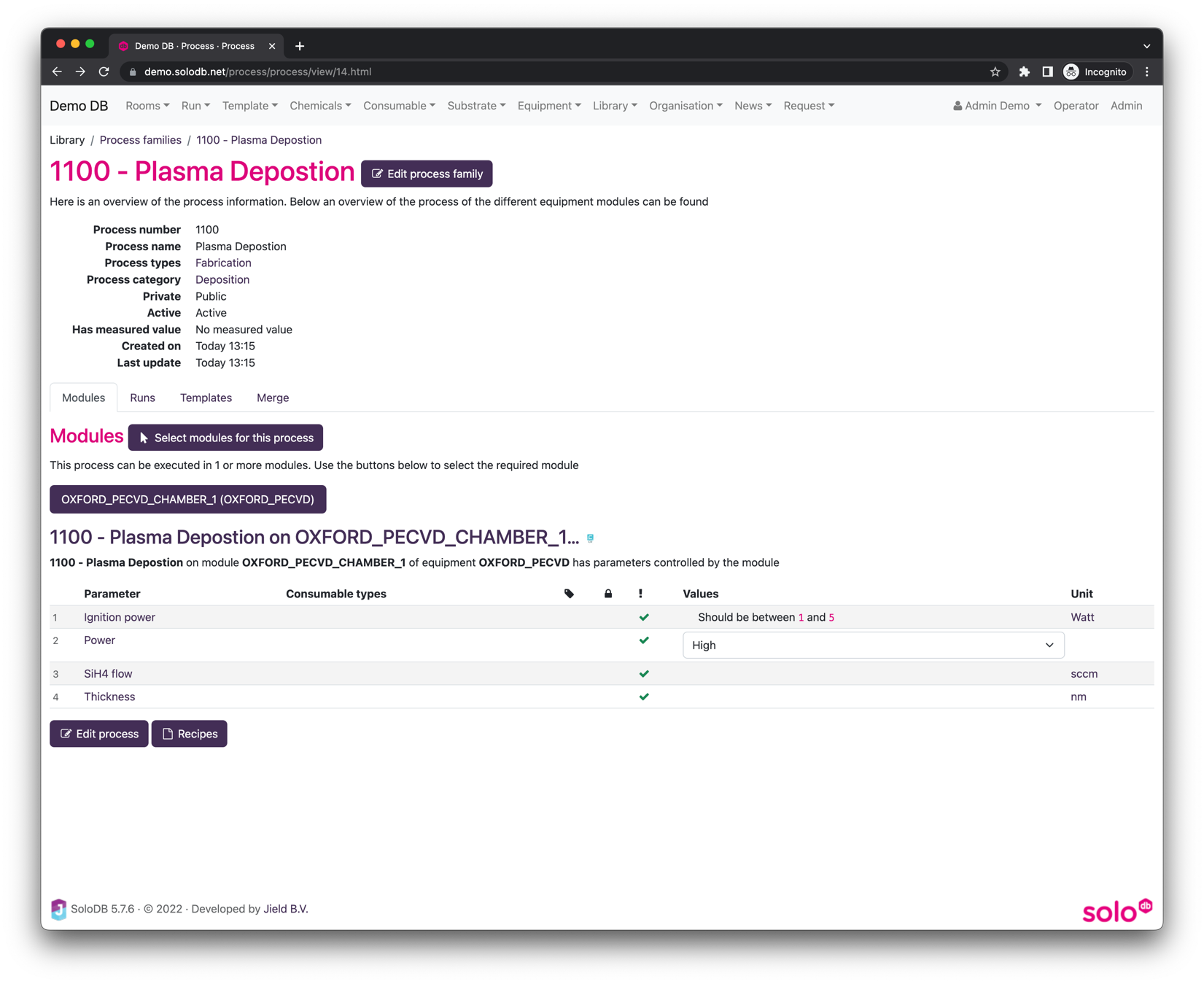Open the Recipes button
Viewport: 1204px width, 984px height.
(x=190, y=734)
